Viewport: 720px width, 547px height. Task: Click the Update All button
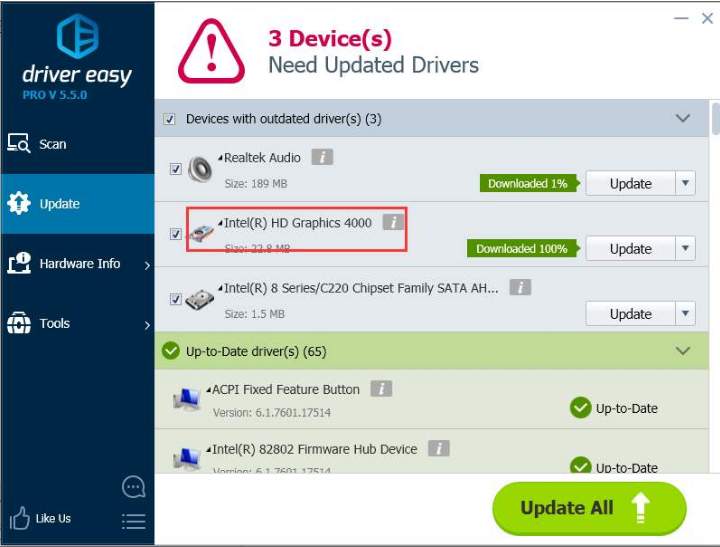[x=589, y=508]
